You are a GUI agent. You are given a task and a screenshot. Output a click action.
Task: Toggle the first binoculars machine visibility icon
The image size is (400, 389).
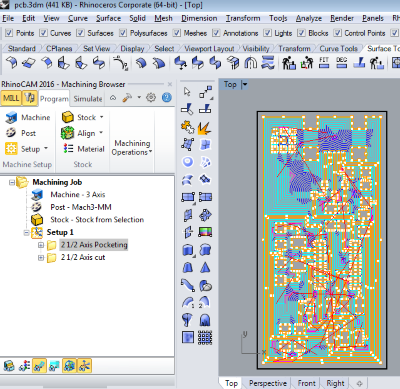[x=9, y=366]
